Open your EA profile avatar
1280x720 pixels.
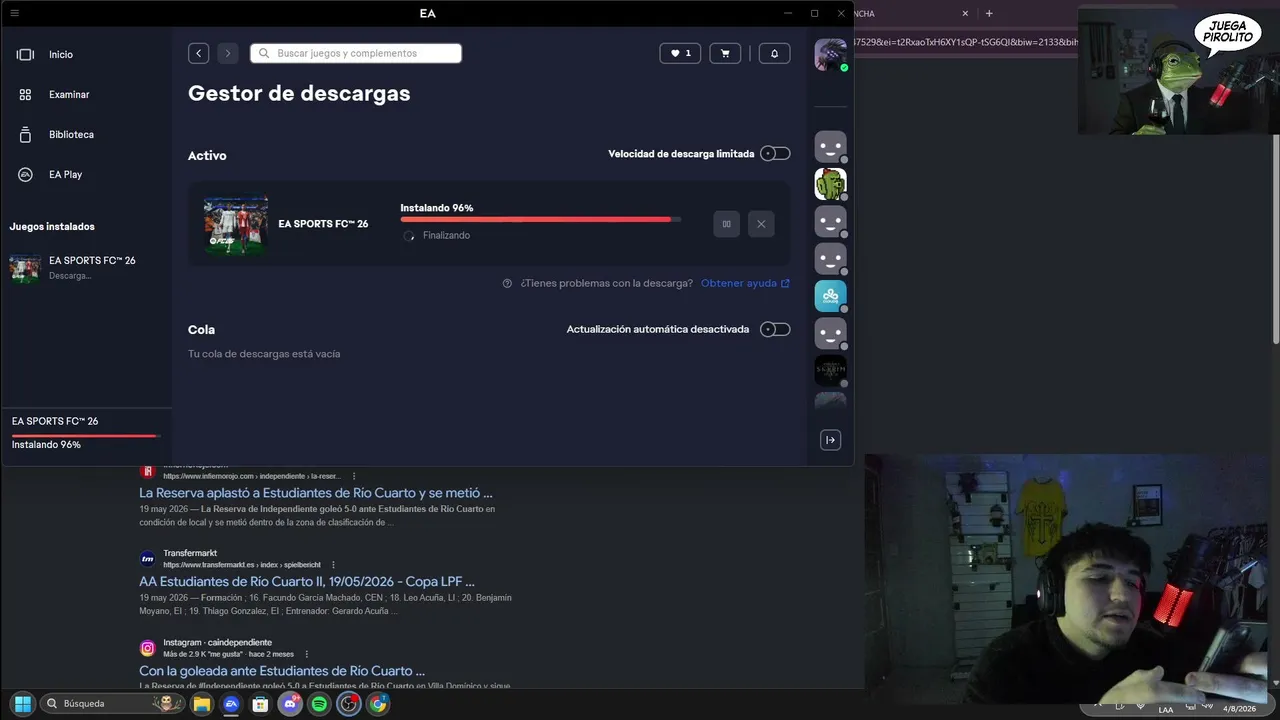click(830, 54)
